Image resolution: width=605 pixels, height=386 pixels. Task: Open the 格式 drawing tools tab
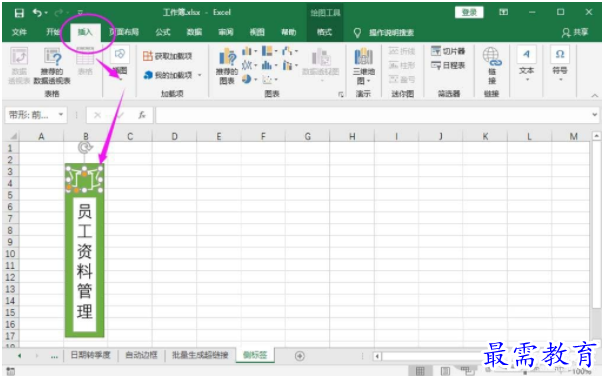pyautogui.click(x=324, y=32)
